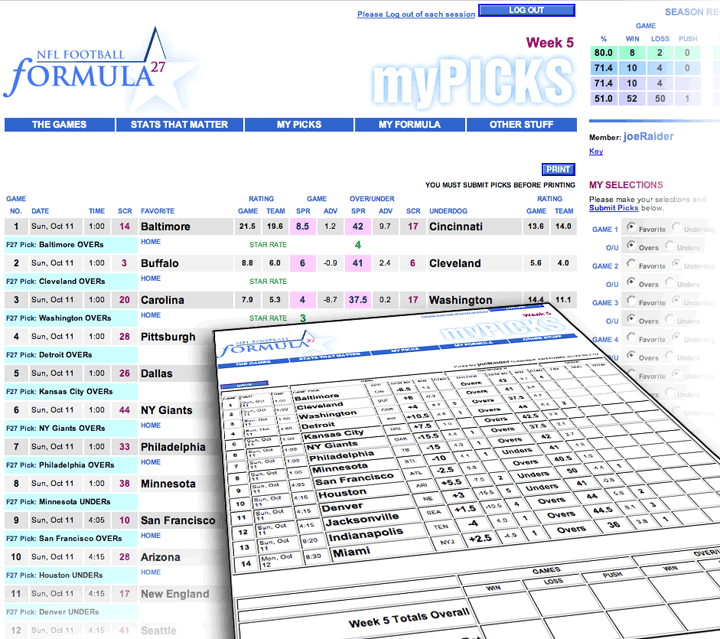Select Favorite for GAME 4
720x639 pixels.
[x=631, y=336]
